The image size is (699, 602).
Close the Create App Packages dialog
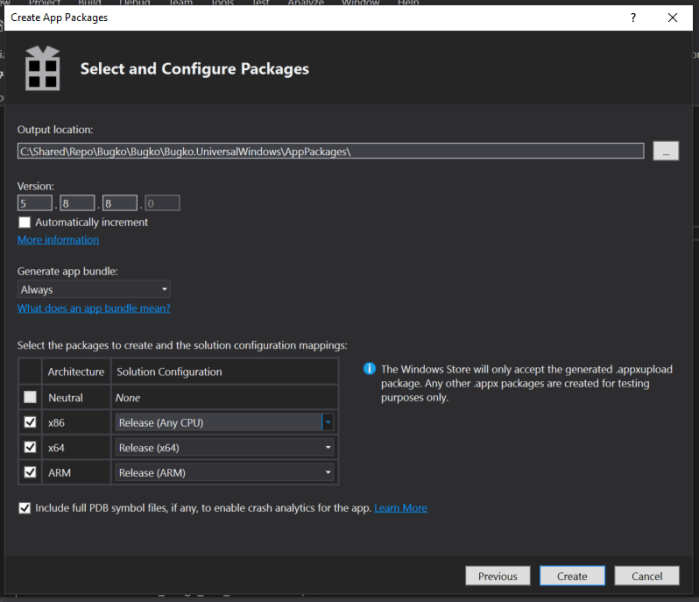(673, 17)
